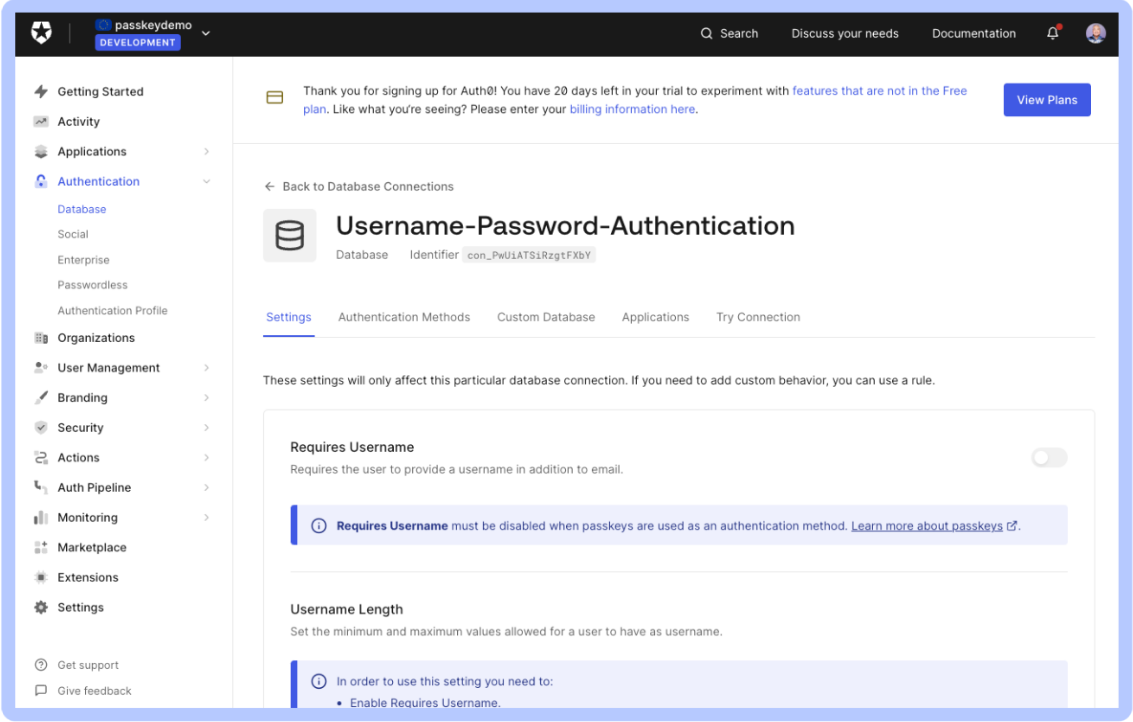Select Passwordless in the sidebar submenu

[92, 285]
